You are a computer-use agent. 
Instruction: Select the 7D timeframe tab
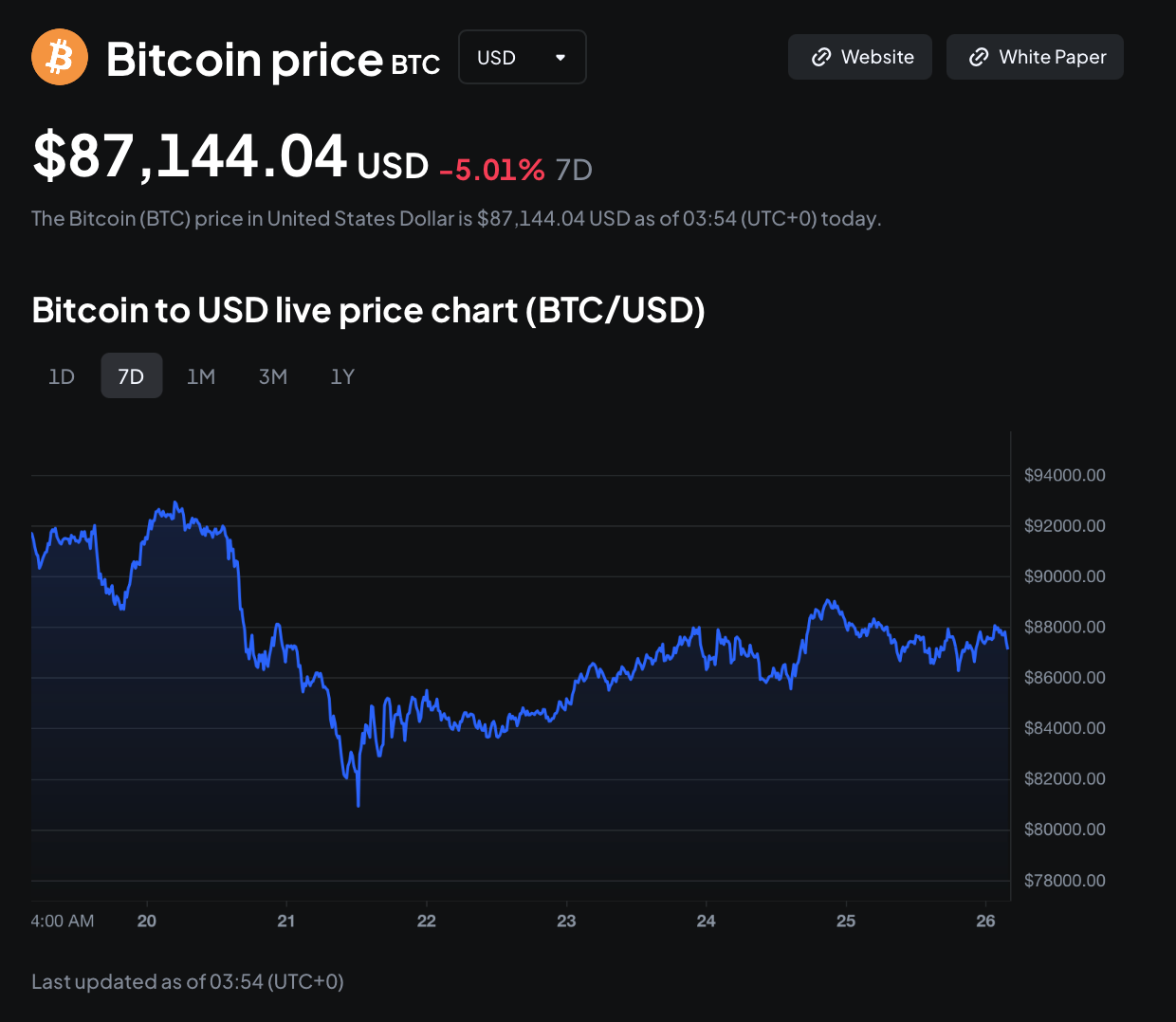(x=131, y=376)
